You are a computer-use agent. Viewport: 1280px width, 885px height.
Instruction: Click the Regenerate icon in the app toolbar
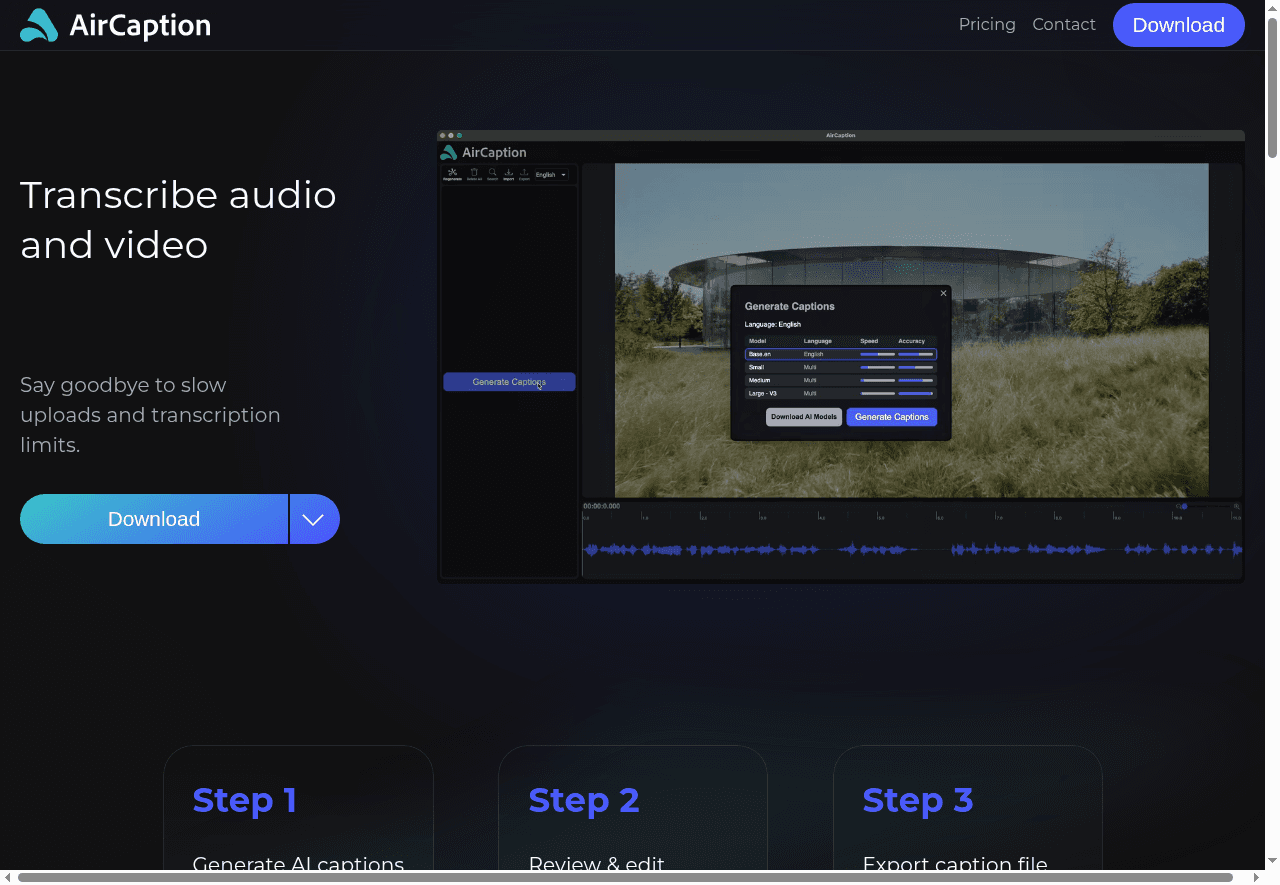click(452, 174)
